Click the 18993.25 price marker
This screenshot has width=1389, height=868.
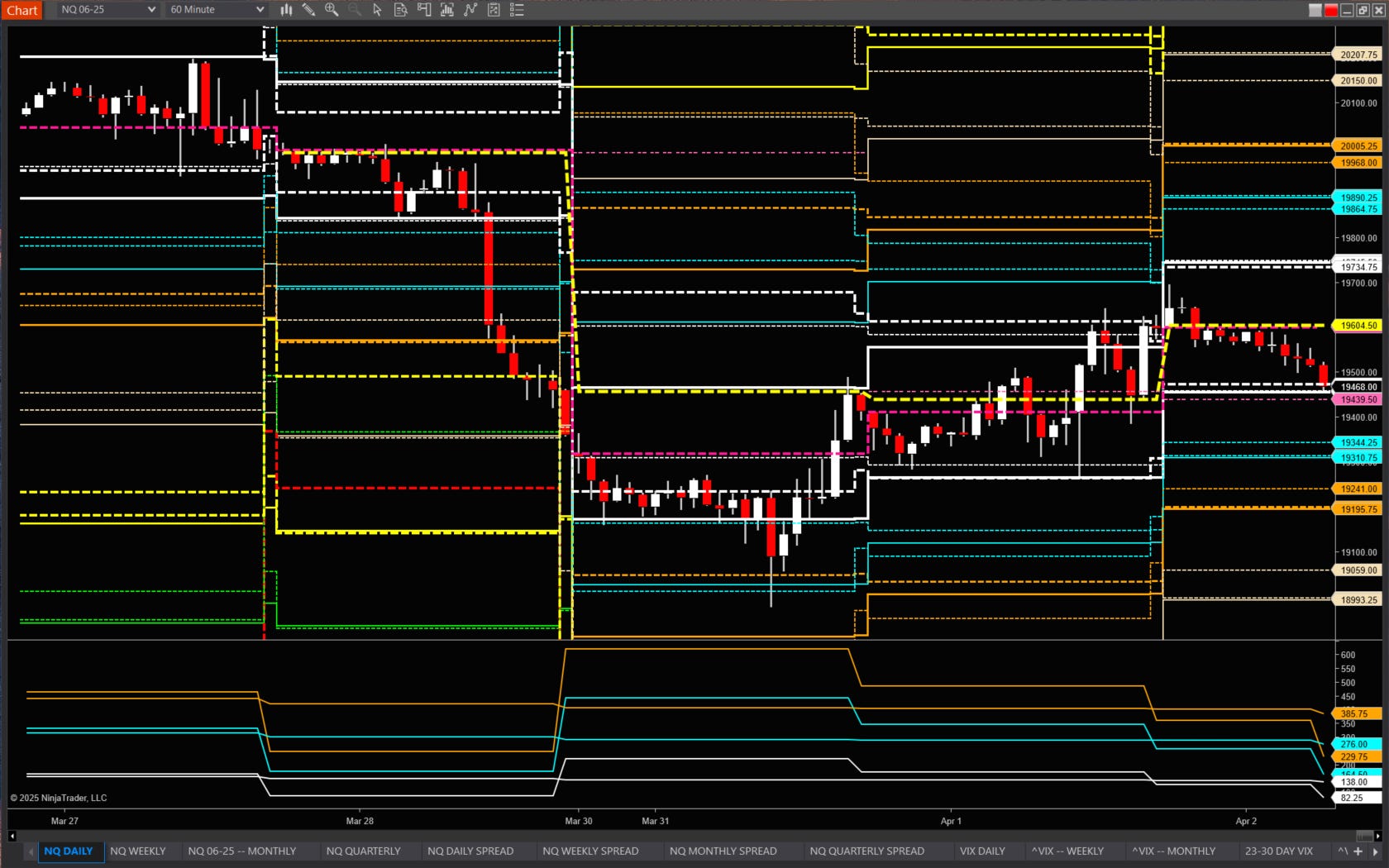coord(1358,599)
